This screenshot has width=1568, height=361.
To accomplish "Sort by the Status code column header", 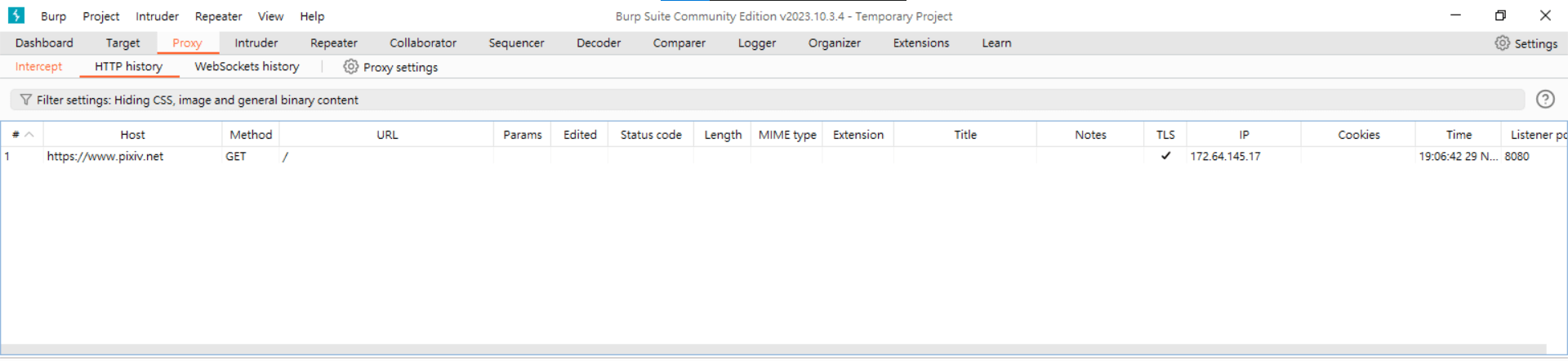I will (651, 135).
